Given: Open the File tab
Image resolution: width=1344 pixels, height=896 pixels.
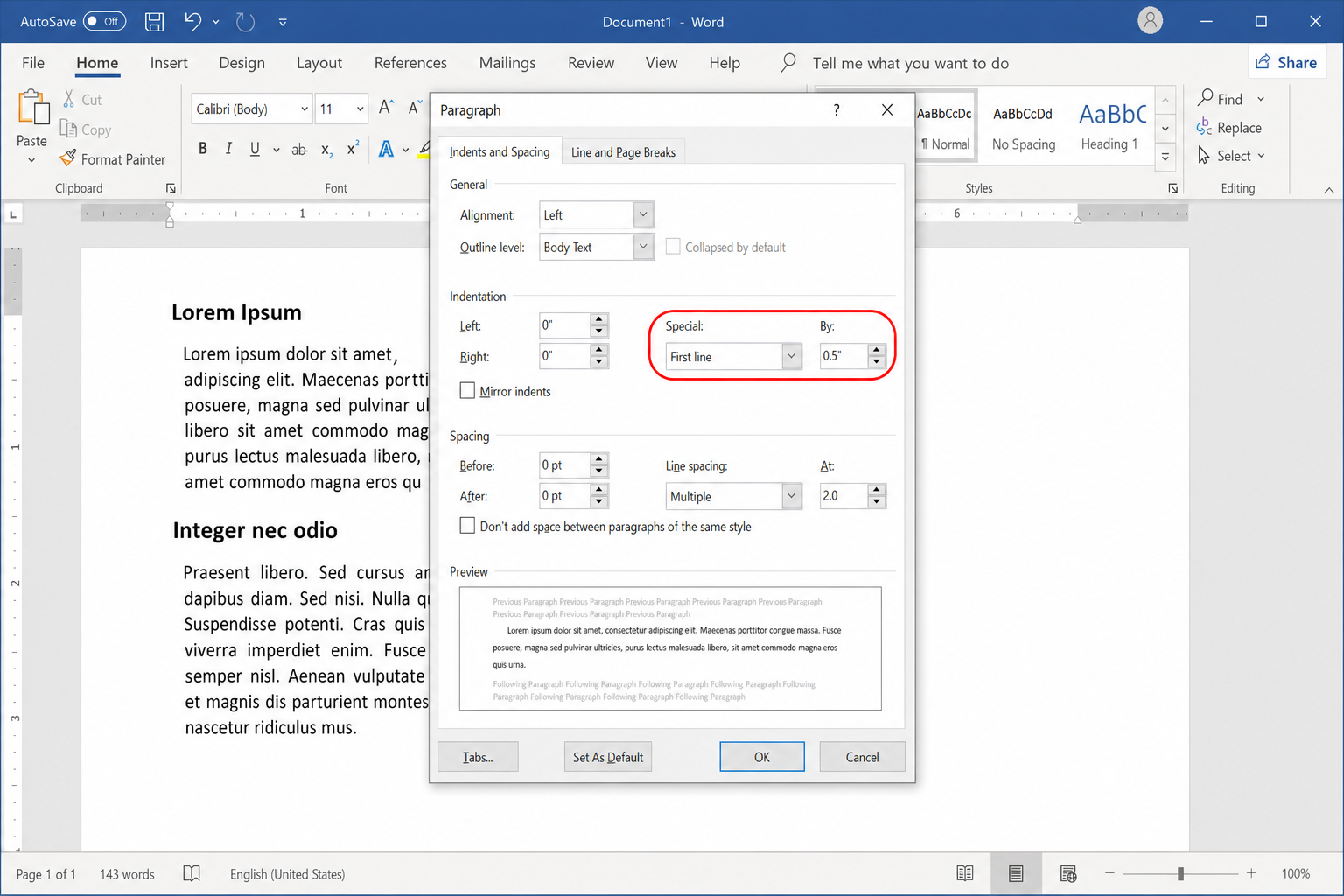Looking at the screenshot, I should tap(33, 63).
